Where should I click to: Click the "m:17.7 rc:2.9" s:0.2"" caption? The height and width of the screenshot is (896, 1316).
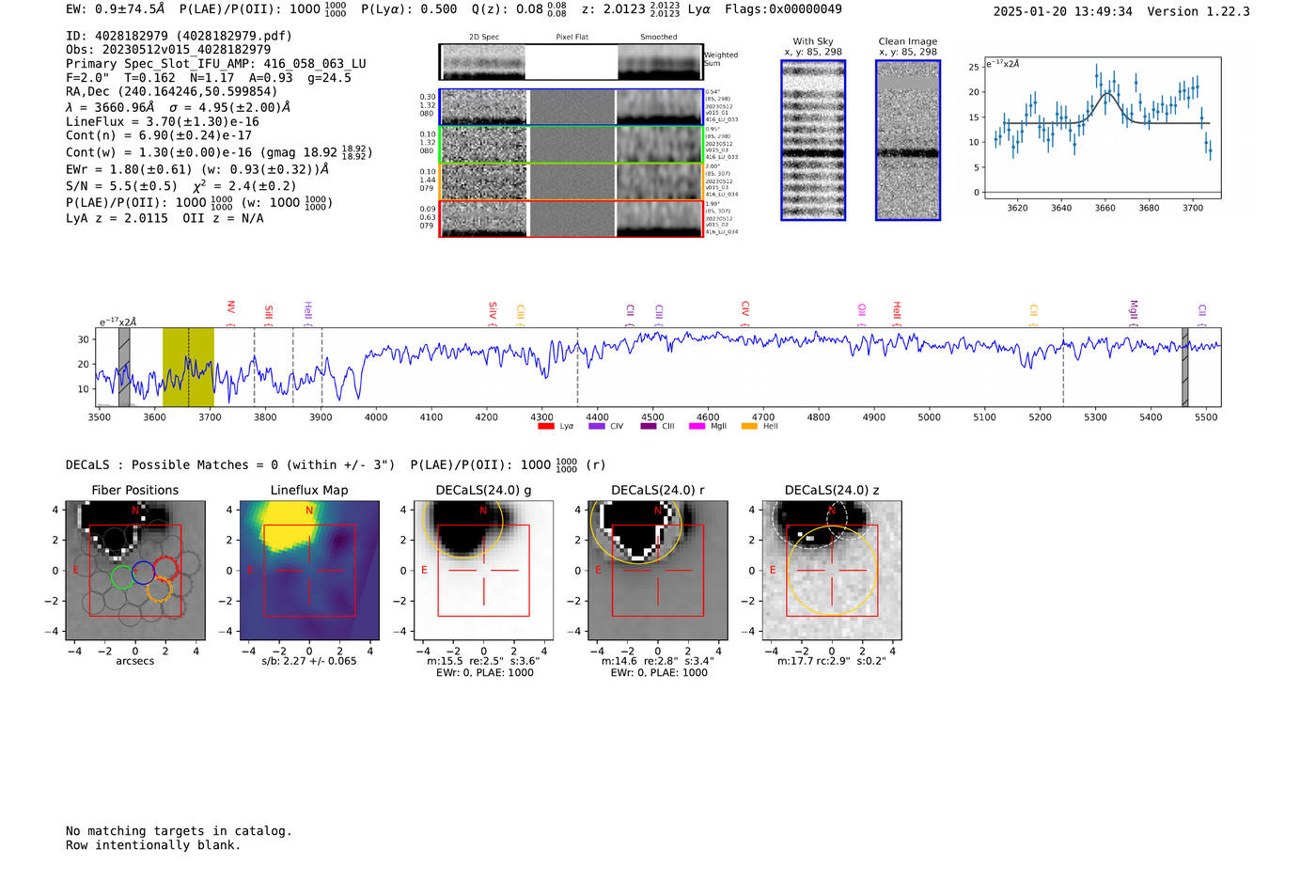click(x=832, y=661)
